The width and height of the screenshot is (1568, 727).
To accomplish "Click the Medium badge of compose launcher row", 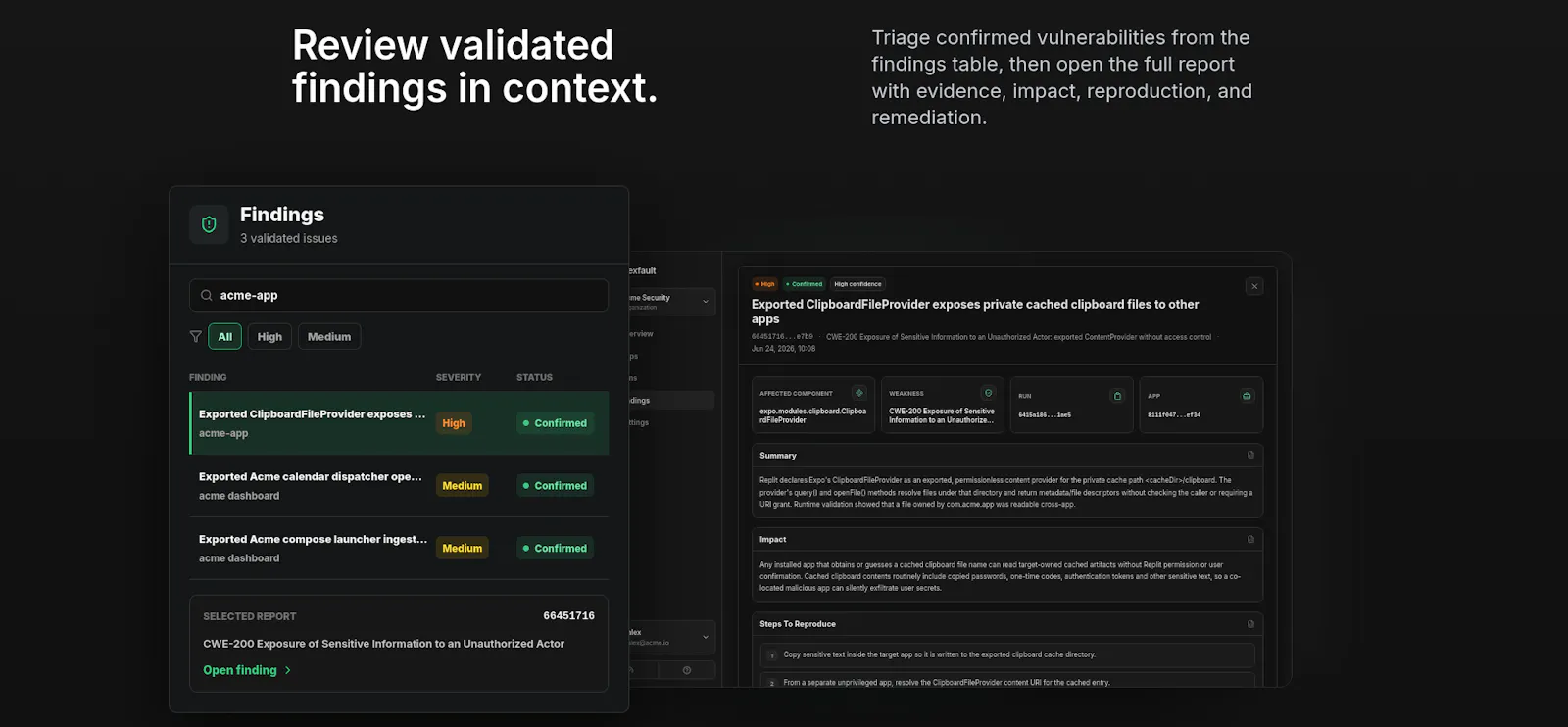I will (462, 549).
